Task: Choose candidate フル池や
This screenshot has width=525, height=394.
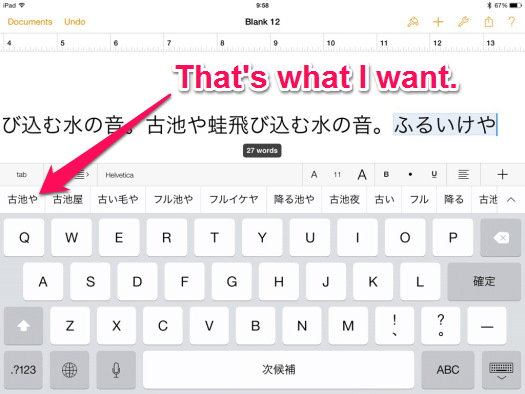Action: point(173,200)
